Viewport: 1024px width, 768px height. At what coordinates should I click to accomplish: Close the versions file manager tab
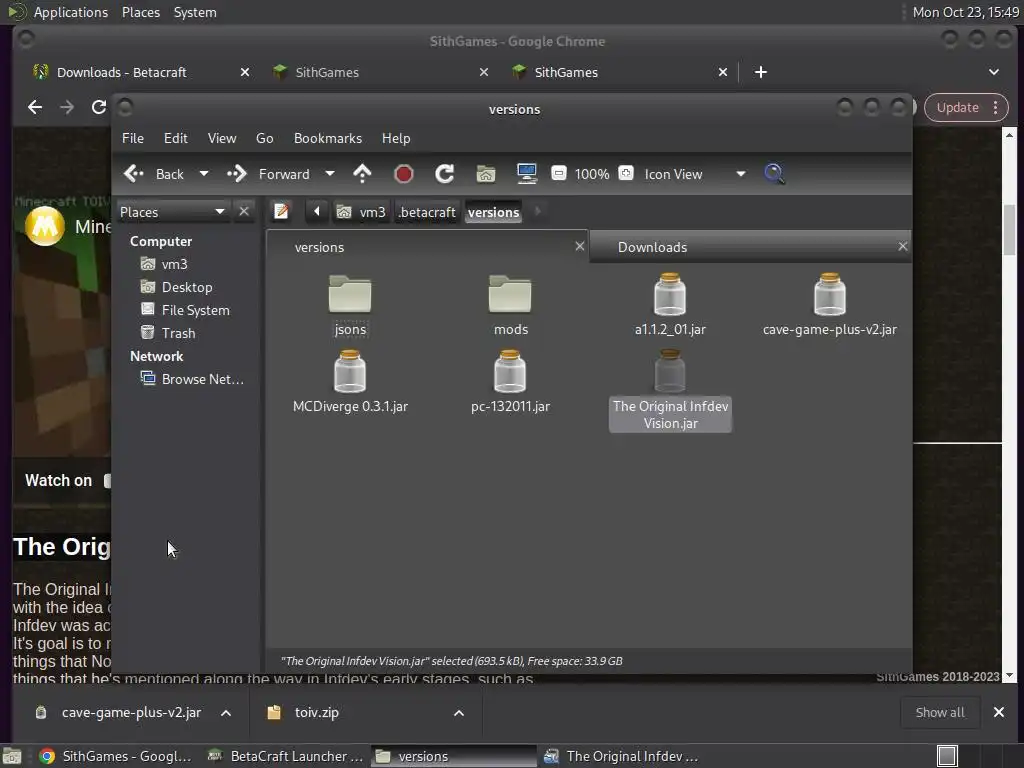point(579,246)
